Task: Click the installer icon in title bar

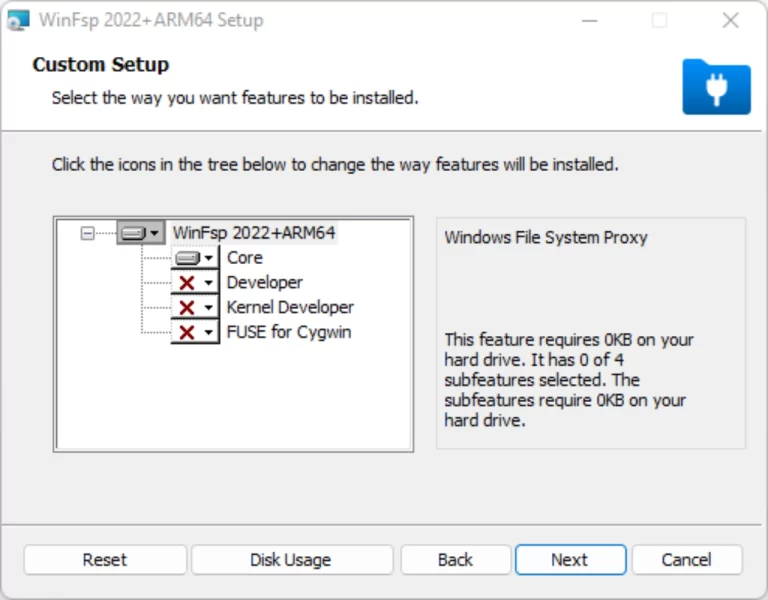Action: (x=18, y=20)
